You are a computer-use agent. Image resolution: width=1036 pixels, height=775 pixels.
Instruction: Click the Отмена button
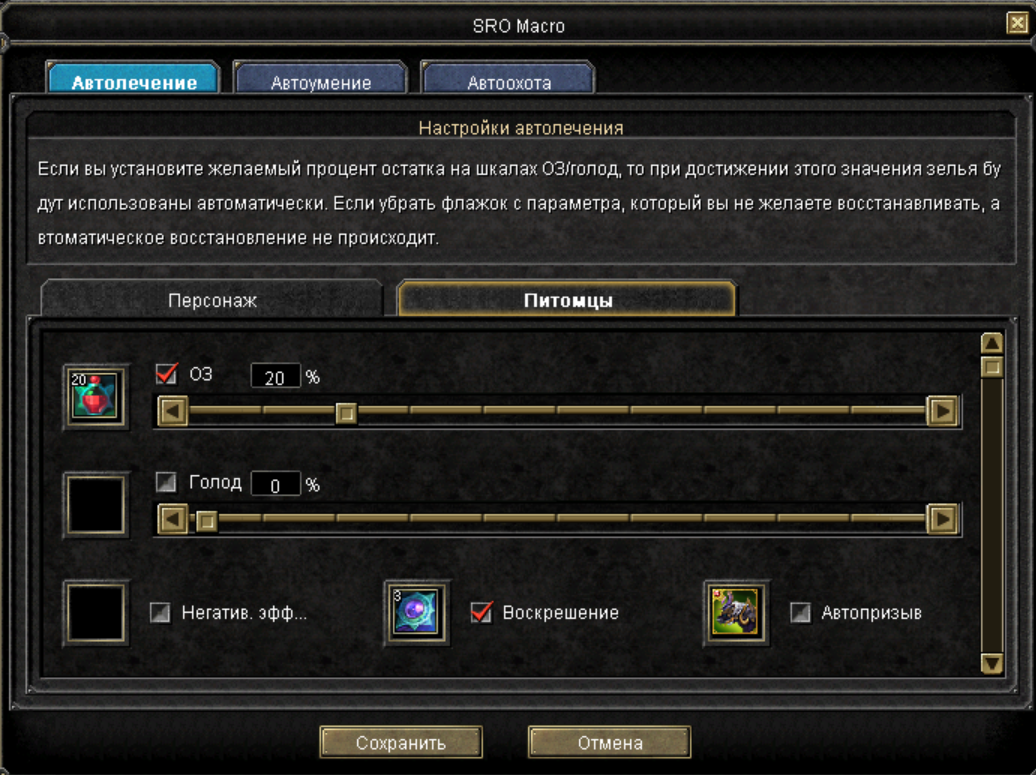[x=610, y=743]
